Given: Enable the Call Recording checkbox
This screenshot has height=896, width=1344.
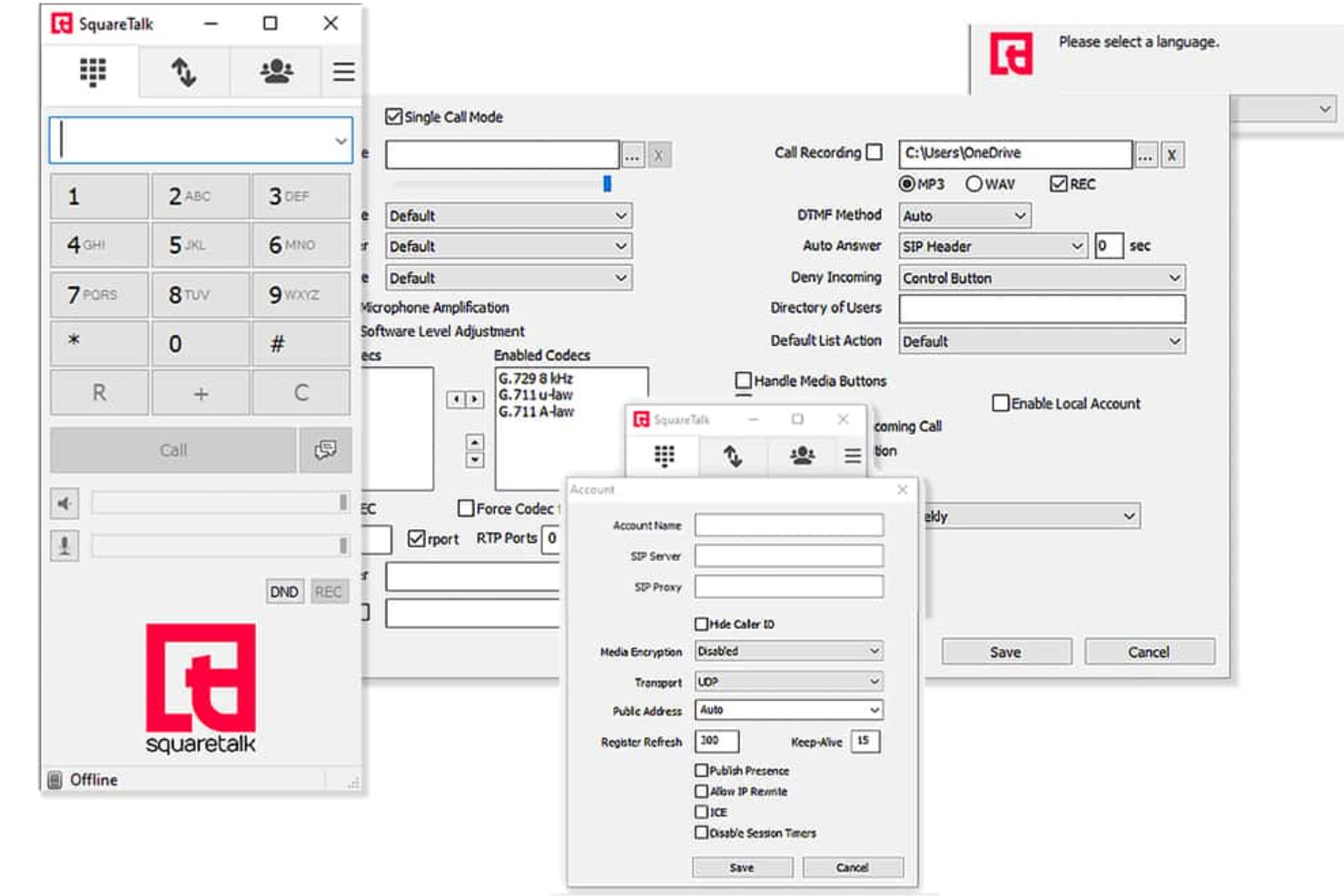Looking at the screenshot, I should click(x=874, y=152).
